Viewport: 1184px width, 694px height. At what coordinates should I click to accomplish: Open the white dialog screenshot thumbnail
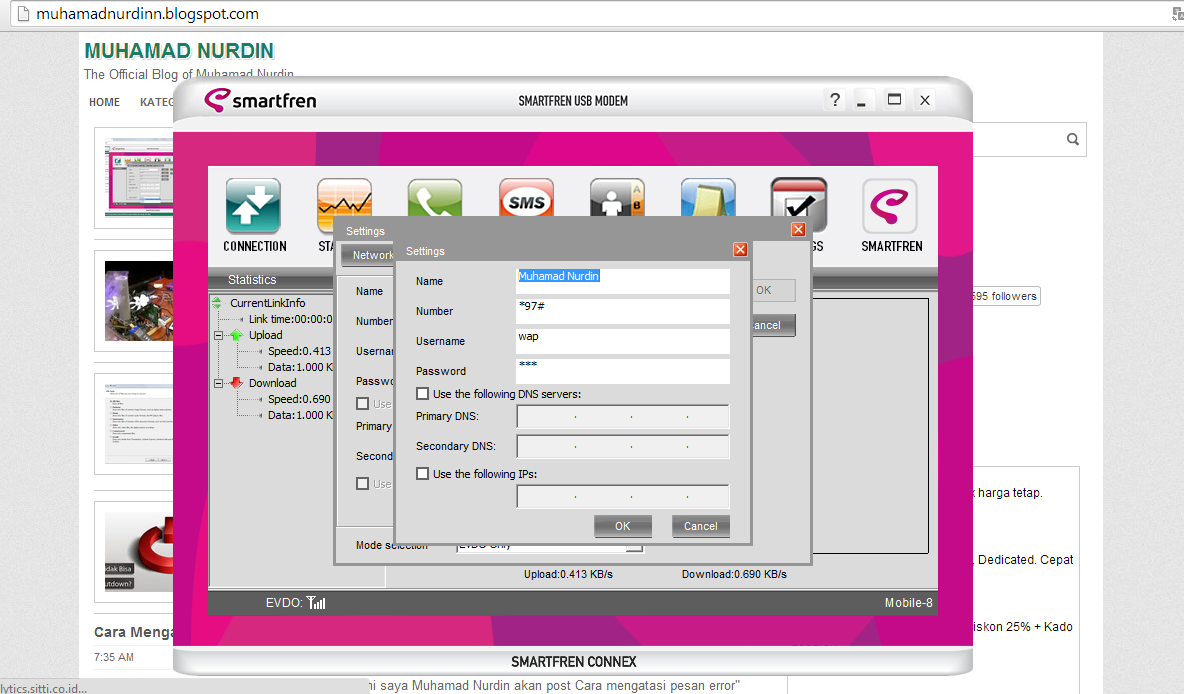point(139,424)
